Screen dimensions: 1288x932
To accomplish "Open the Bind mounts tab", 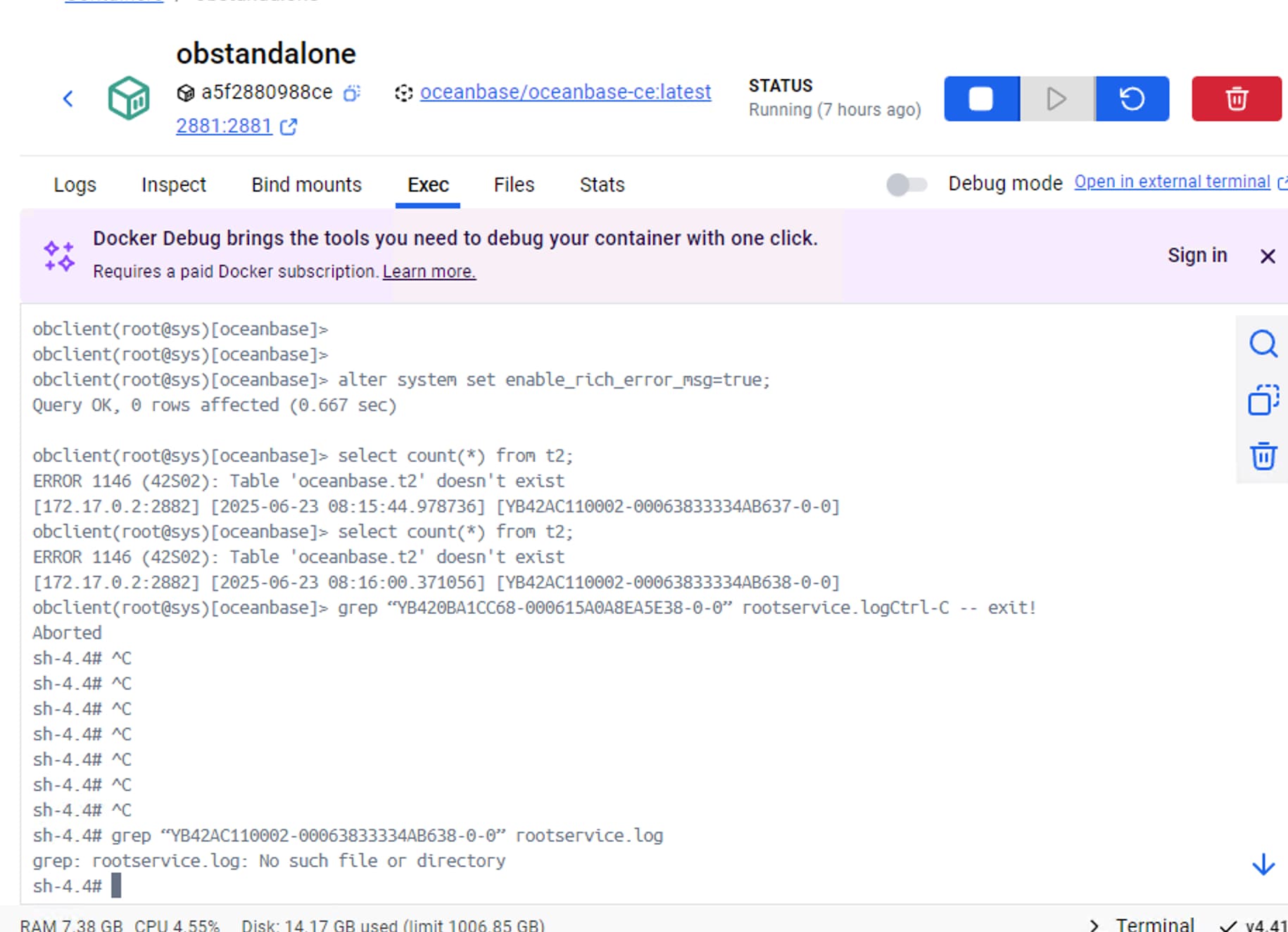I will [x=306, y=184].
